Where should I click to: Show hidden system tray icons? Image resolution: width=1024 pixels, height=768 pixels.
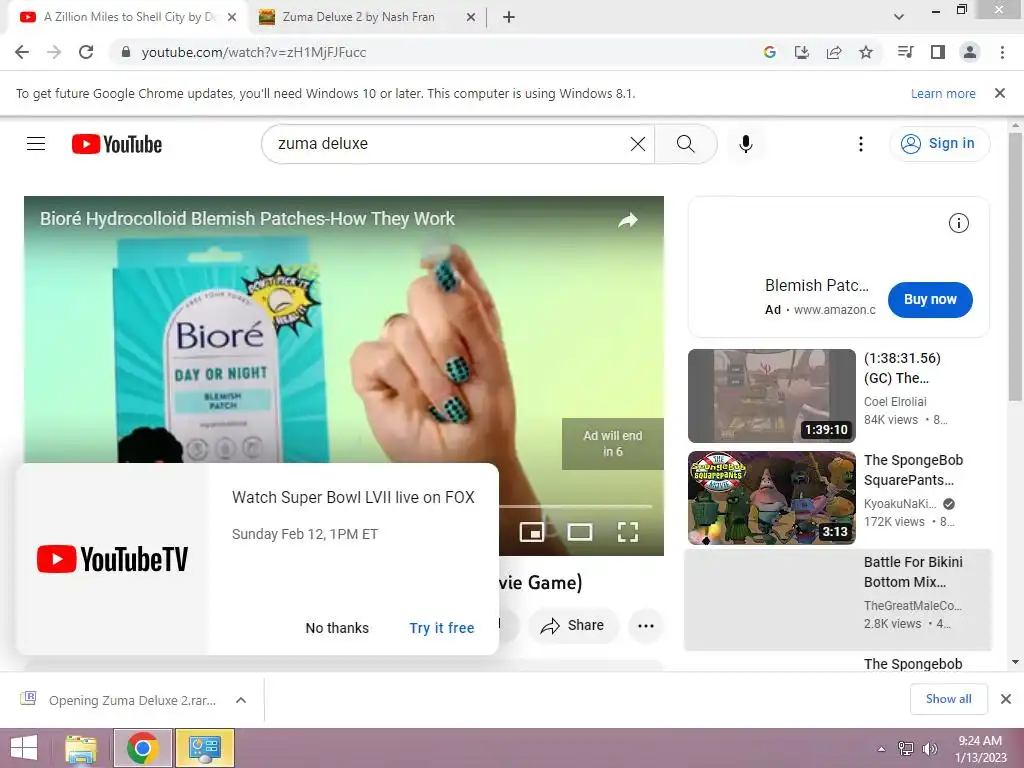882,749
